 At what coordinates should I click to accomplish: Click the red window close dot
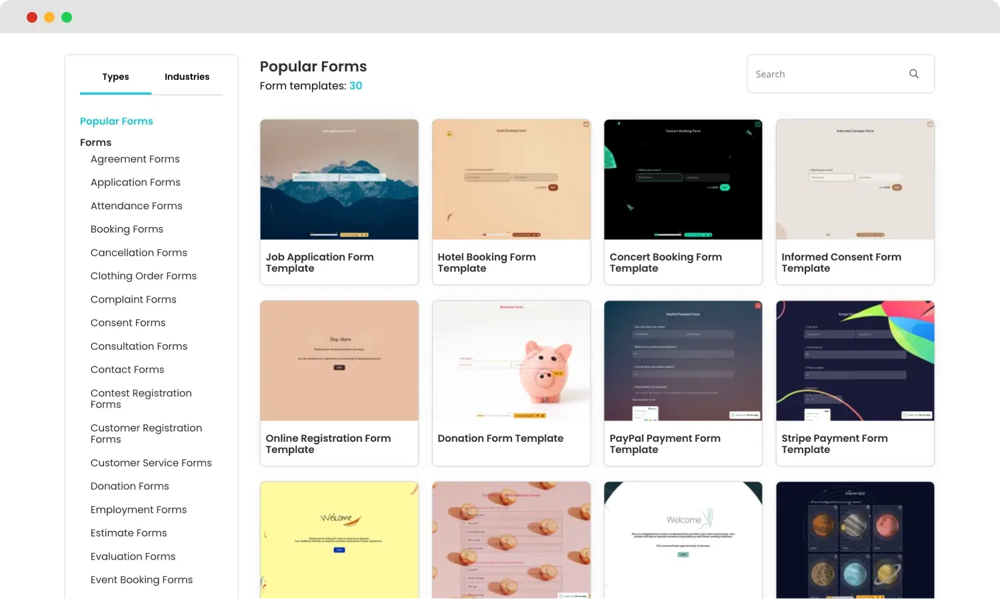coord(32,17)
